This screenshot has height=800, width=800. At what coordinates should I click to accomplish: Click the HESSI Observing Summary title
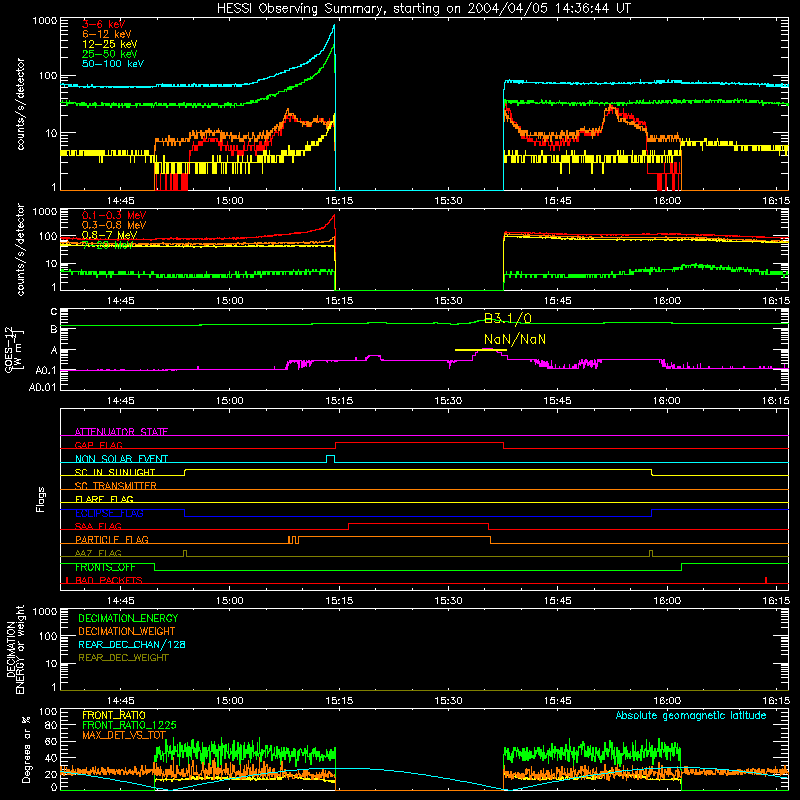pyautogui.click(x=423, y=8)
